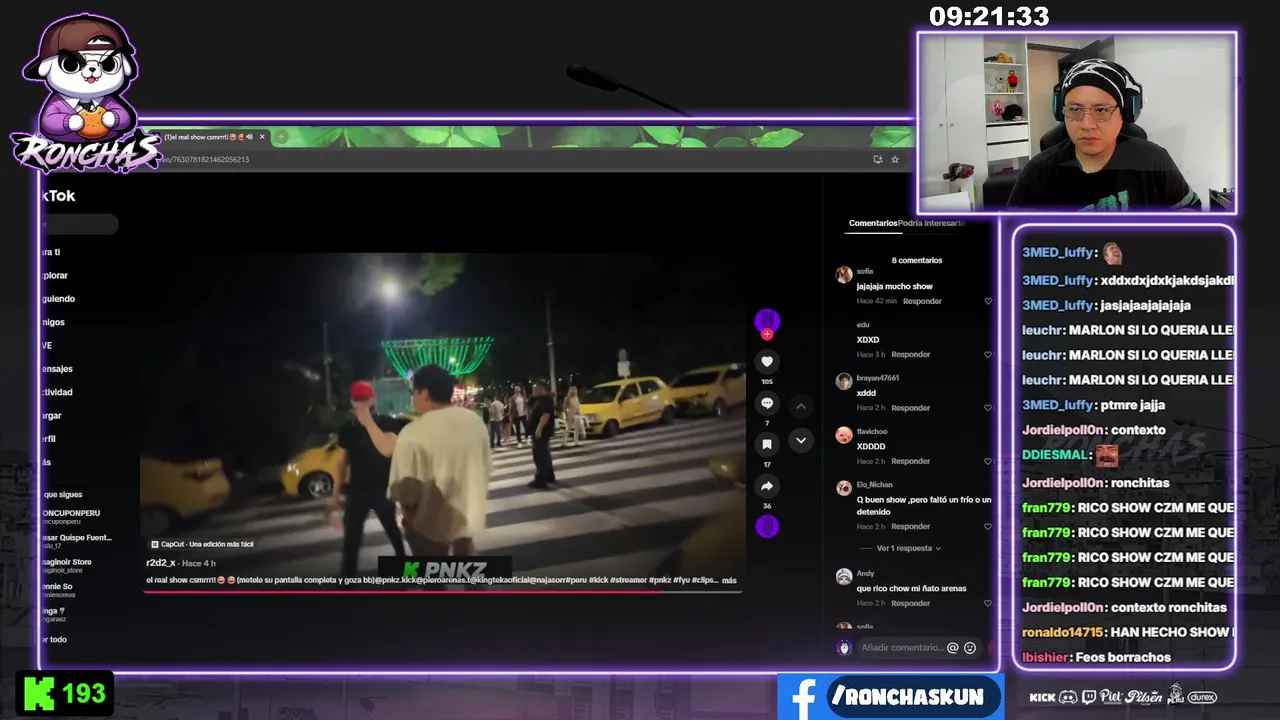Open 'Cesar Quispe Fuent...' followed account
The image size is (1280, 720).
pos(77,540)
